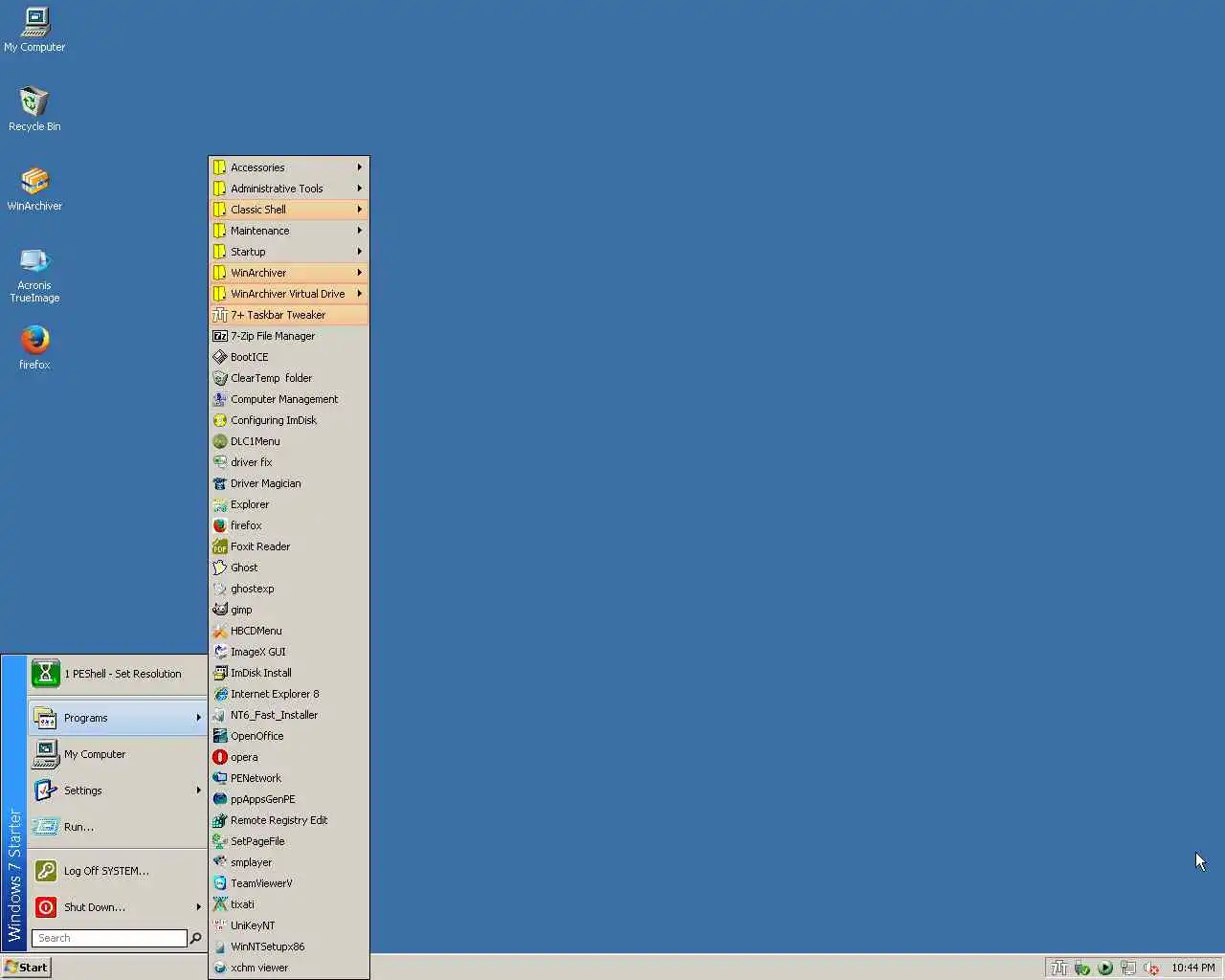Open ghostexp entry
The image size is (1225, 980).
point(289,589)
